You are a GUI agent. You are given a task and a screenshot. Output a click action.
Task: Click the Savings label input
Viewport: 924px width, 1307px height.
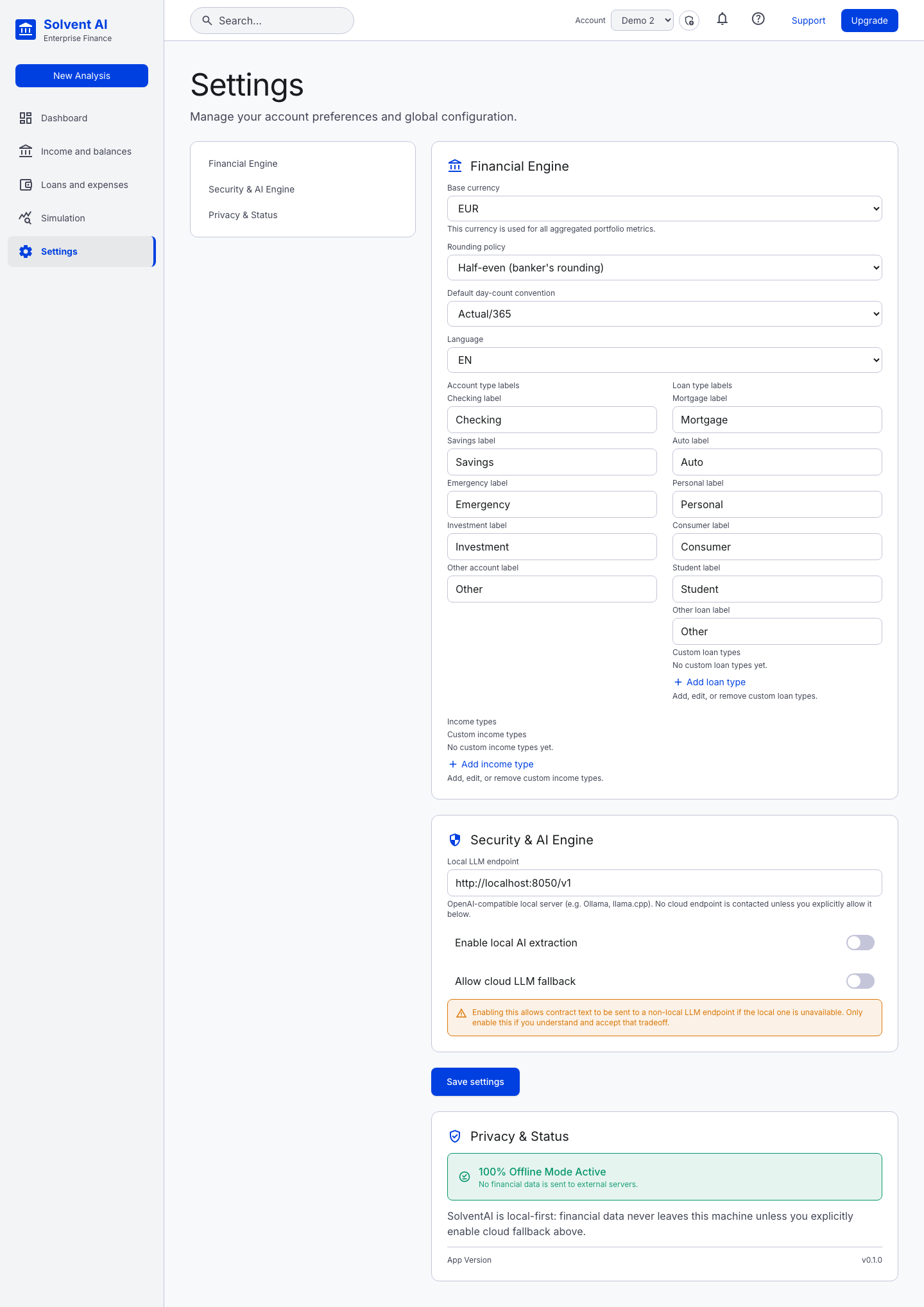pyautogui.click(x=552, y=462)
